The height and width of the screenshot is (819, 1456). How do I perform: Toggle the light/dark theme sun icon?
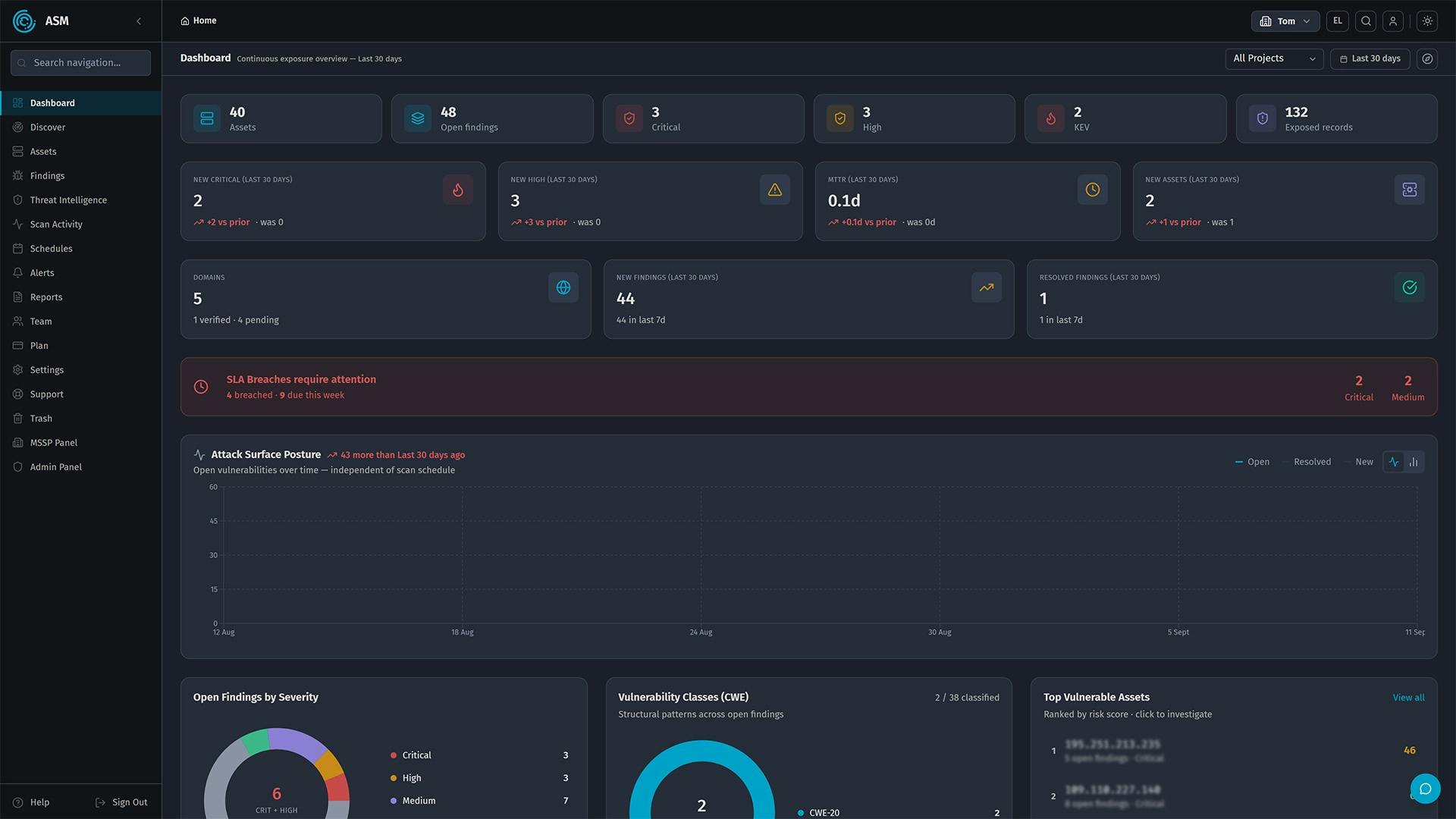(1427, 21)
